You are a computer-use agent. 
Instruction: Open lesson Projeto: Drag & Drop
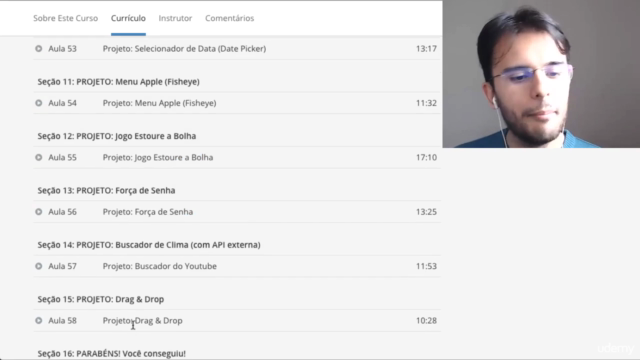(x=142, y=320)
